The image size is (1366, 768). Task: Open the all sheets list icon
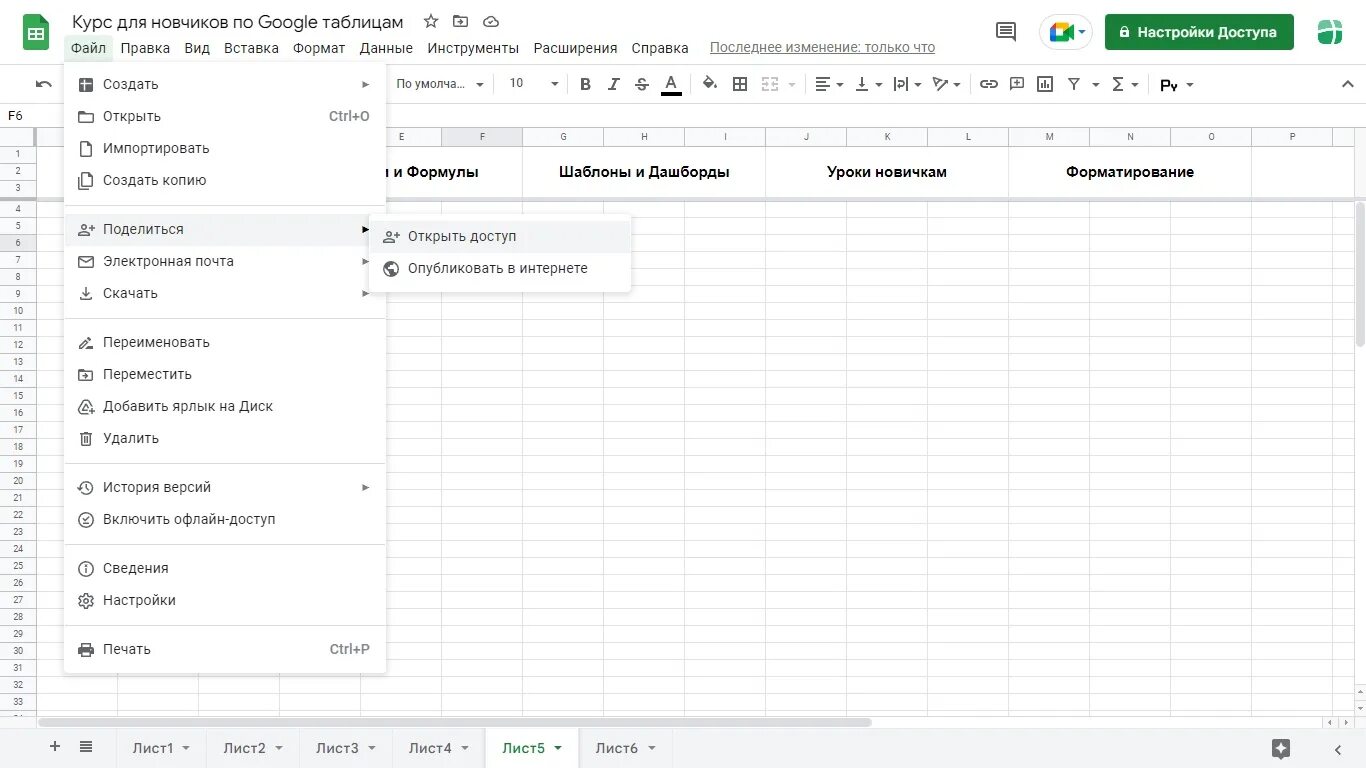click(86, 746)
